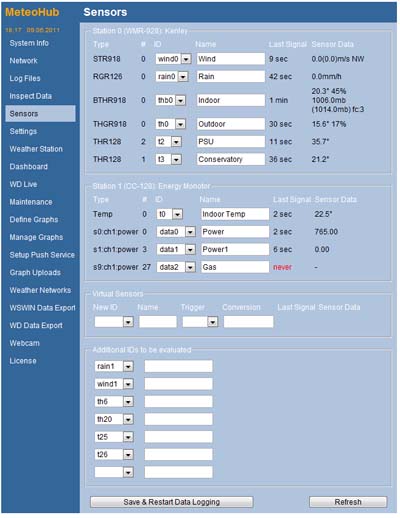Select Inspect Data menu item
This screenshot has width=400, height=518.
tap(30, 96)
